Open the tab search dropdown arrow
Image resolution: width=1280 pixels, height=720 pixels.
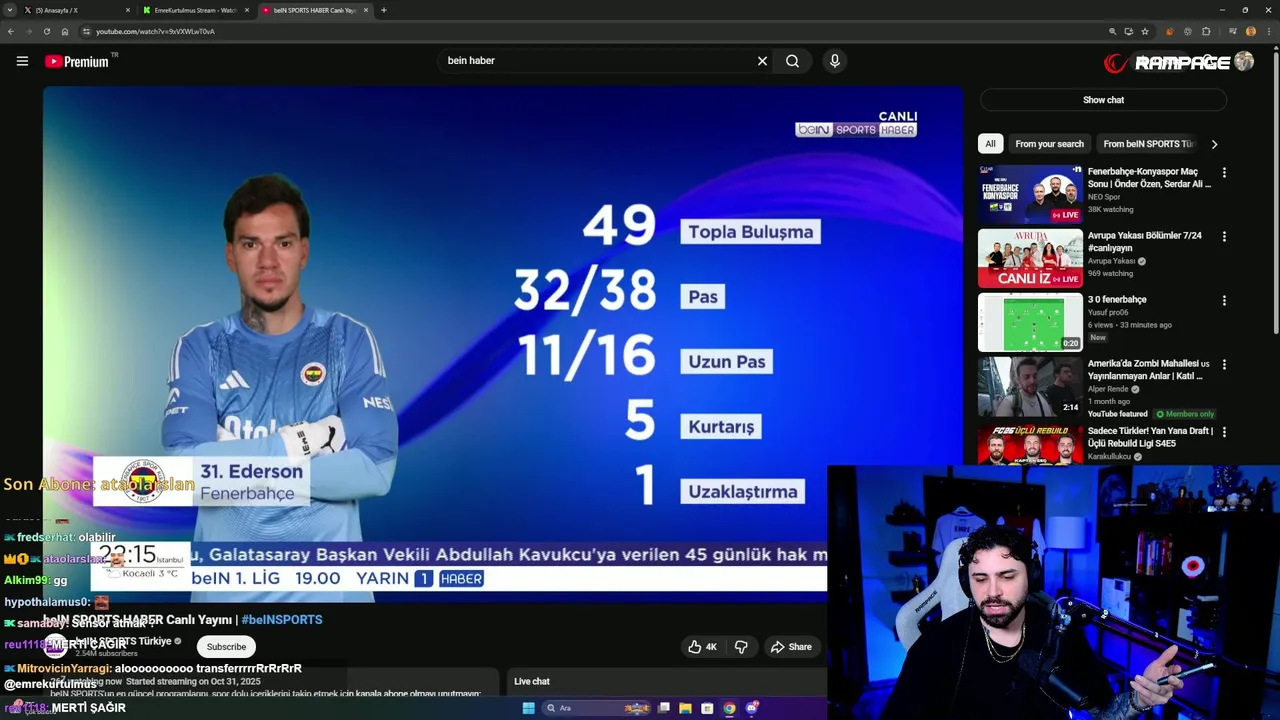(x=9, y=10)
